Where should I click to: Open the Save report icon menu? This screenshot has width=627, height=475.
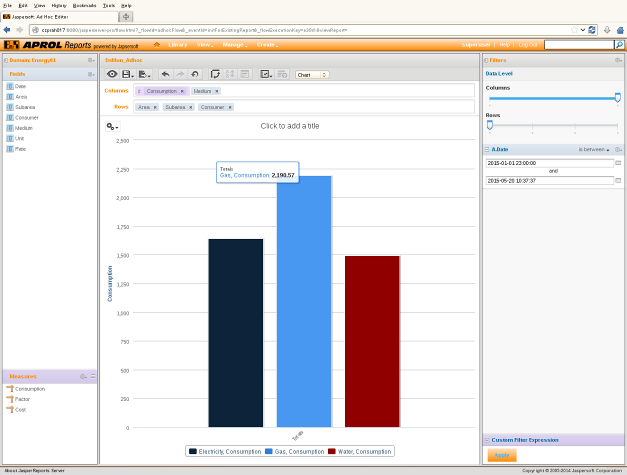tap(128, 74)
